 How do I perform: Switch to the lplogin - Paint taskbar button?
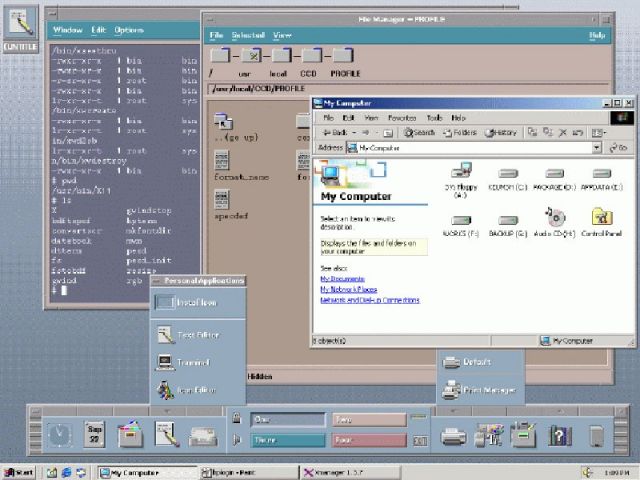[x=249, y=473]
